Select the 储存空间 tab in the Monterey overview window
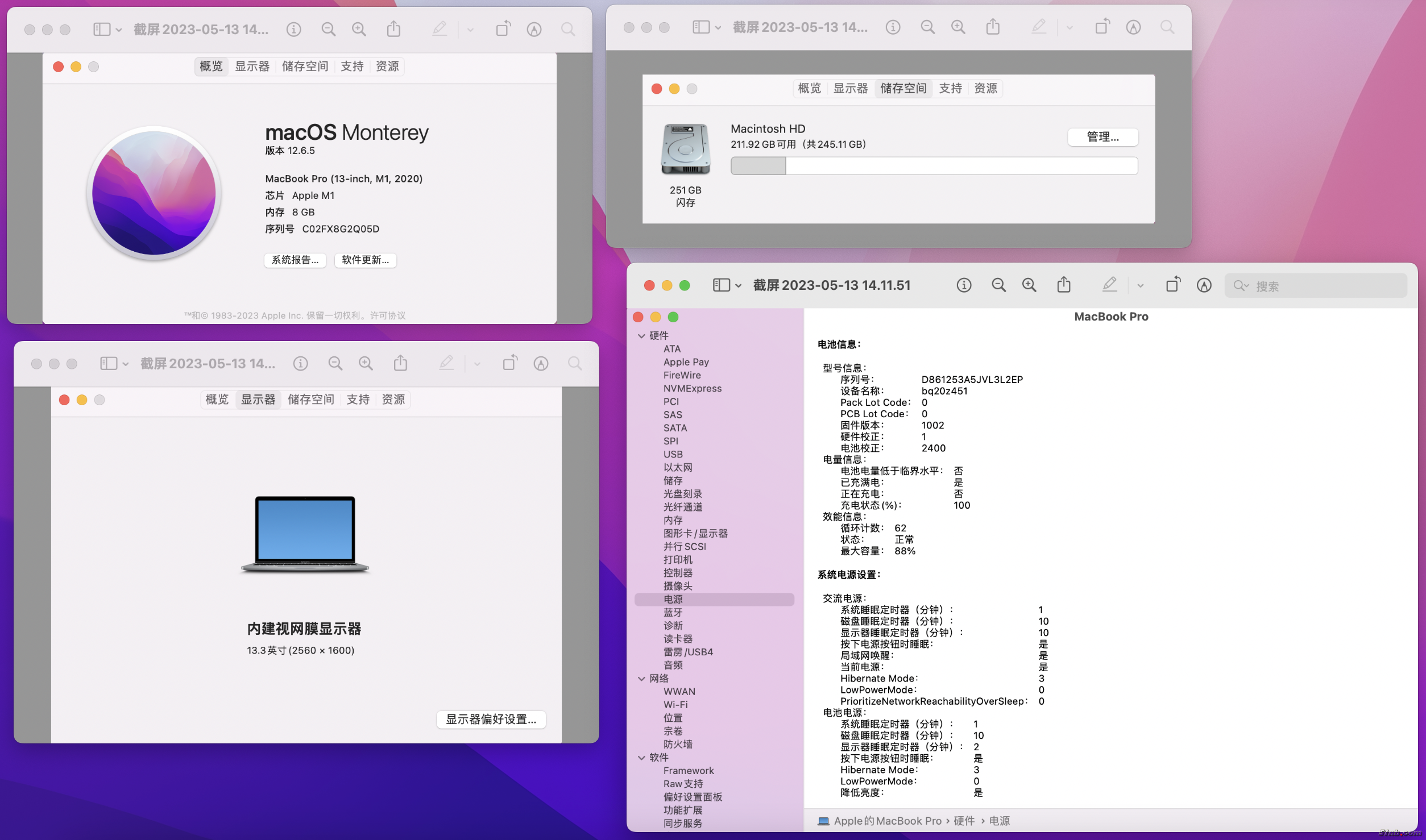 coord(305,66)
